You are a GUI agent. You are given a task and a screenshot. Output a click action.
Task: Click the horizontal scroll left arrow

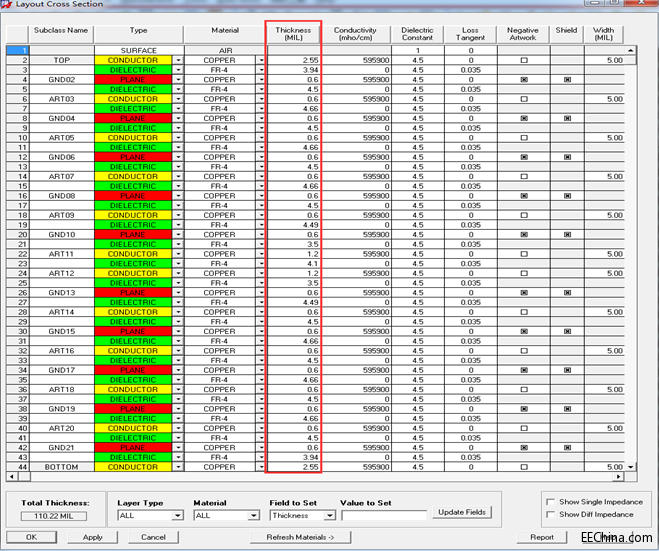[12, 477]
